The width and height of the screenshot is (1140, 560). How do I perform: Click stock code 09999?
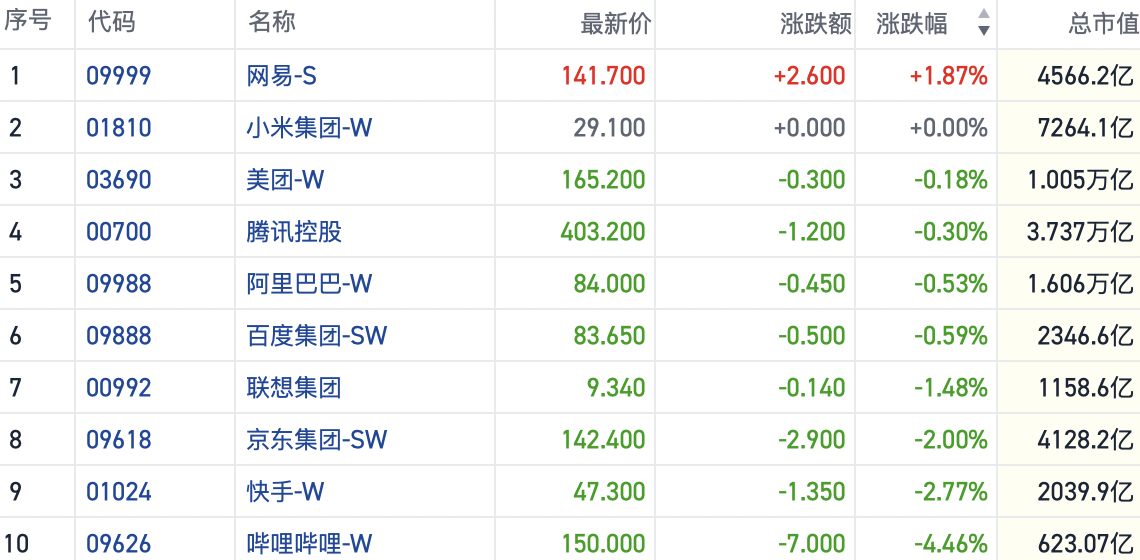[x=119, y=76]
